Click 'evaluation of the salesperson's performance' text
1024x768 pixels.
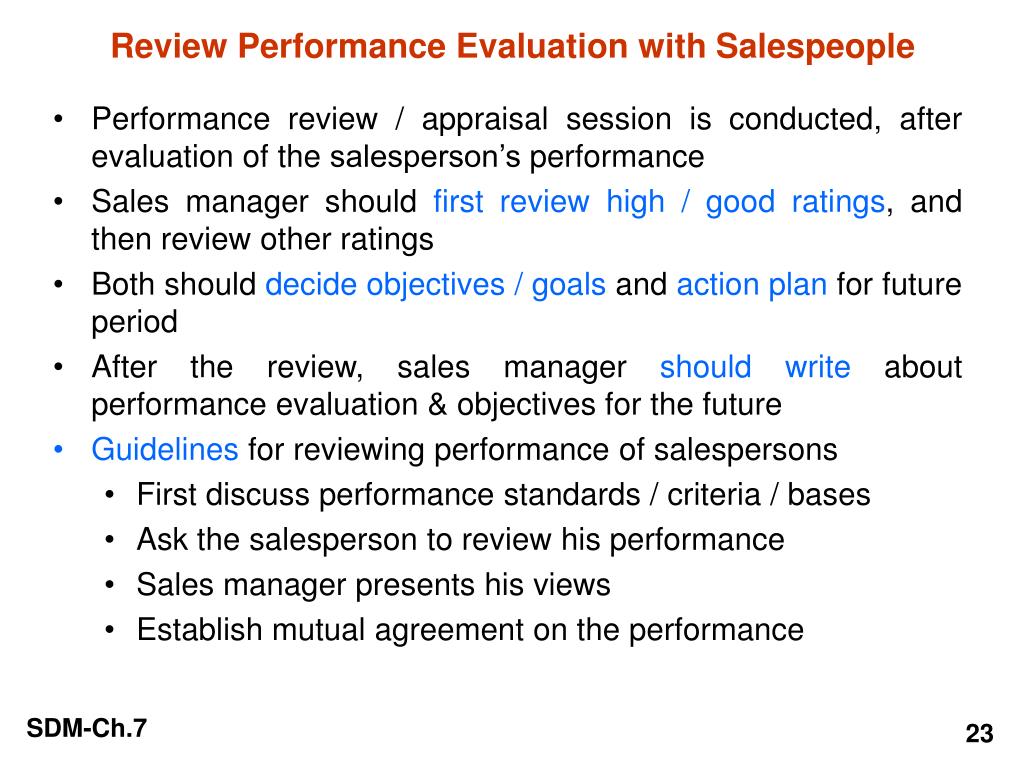click(398, 157)
